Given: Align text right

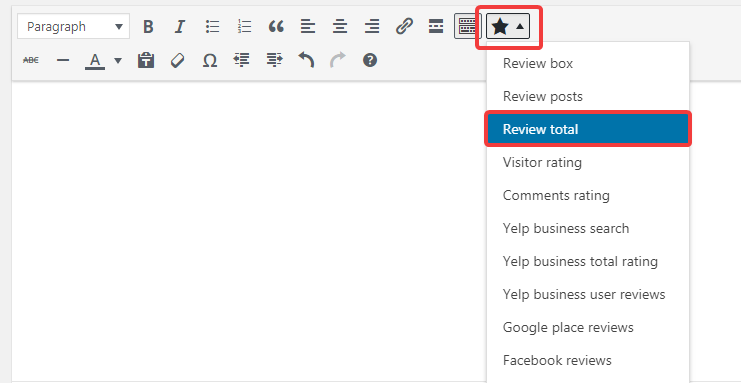Looking at the screenshot, I should [372, 26].
